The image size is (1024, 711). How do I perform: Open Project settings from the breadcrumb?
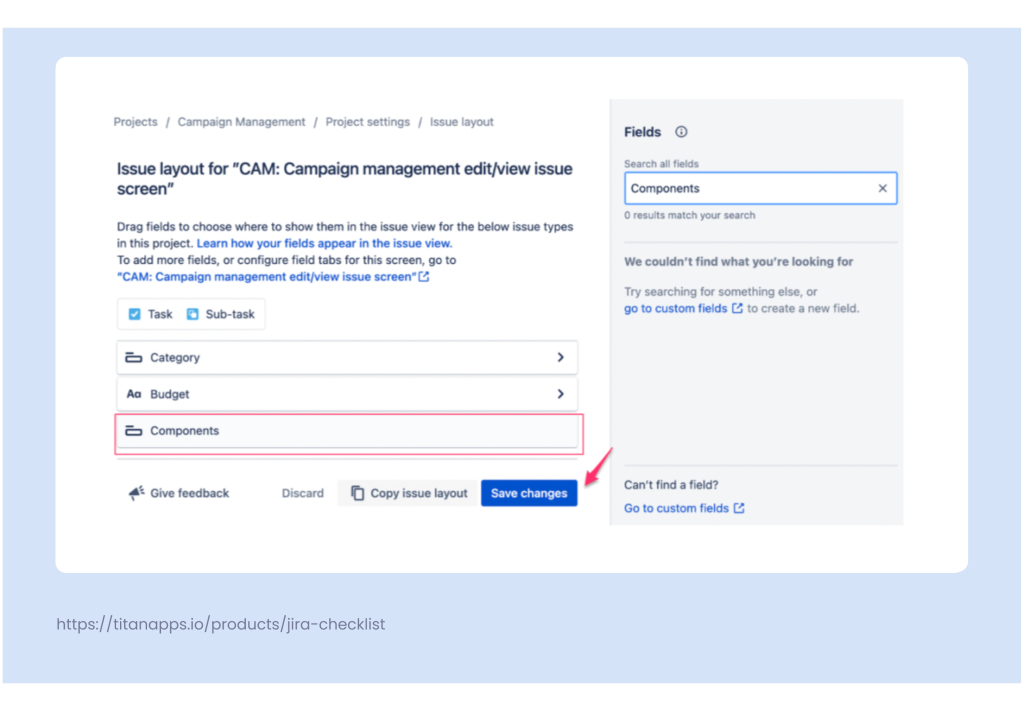point(368,121)
